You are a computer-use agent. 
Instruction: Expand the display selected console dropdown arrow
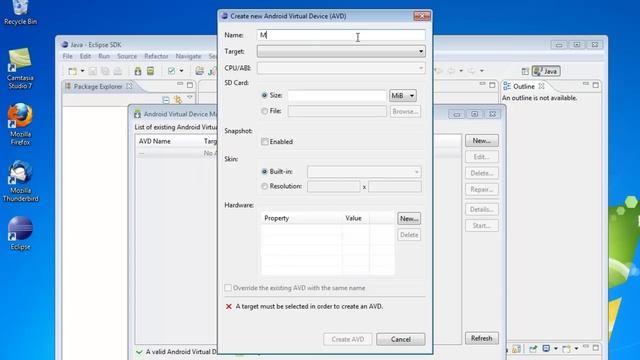(556, 349)
